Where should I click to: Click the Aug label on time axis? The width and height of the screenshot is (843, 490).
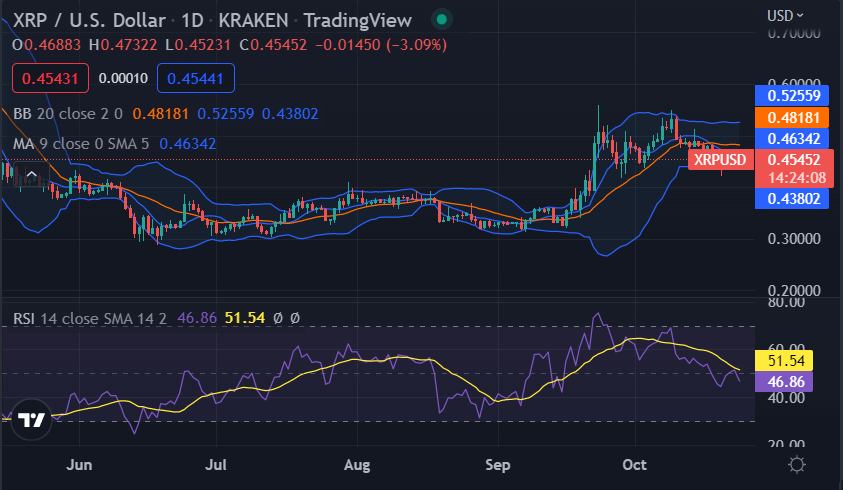357,465
